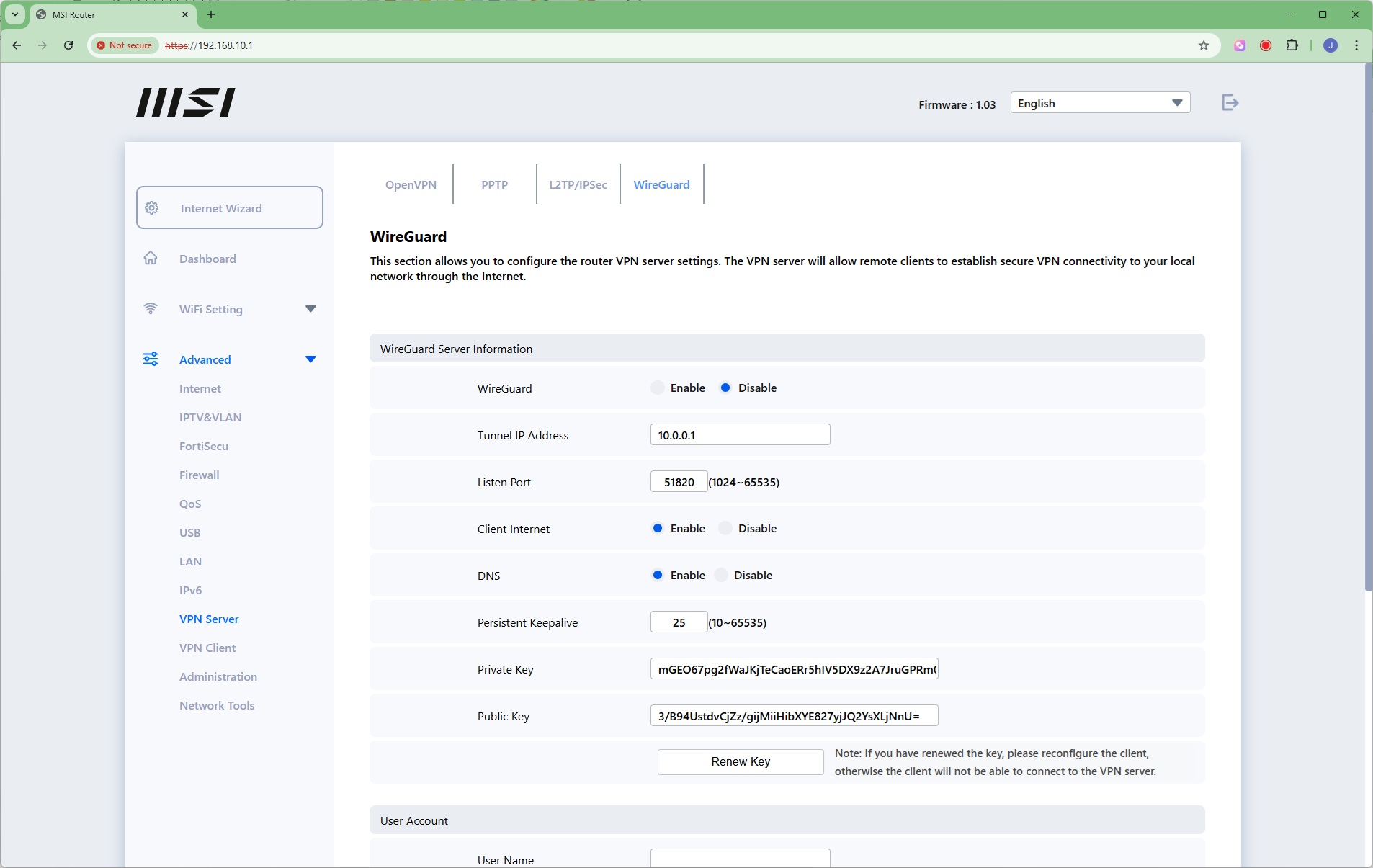
Task: Bookmark this page with the star icon
Action: click(x=1203, y=45)
